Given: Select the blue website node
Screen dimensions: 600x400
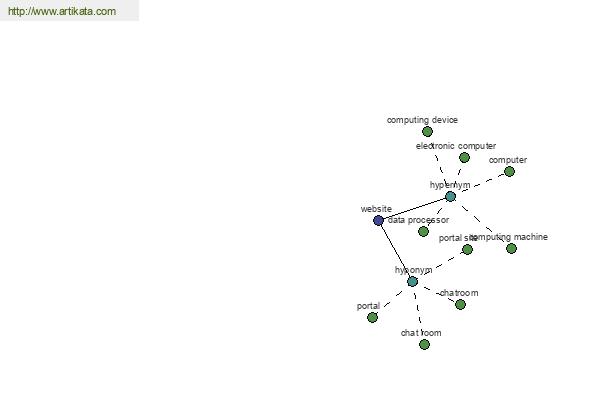Looking at the screenshot, I should point(378,220).
